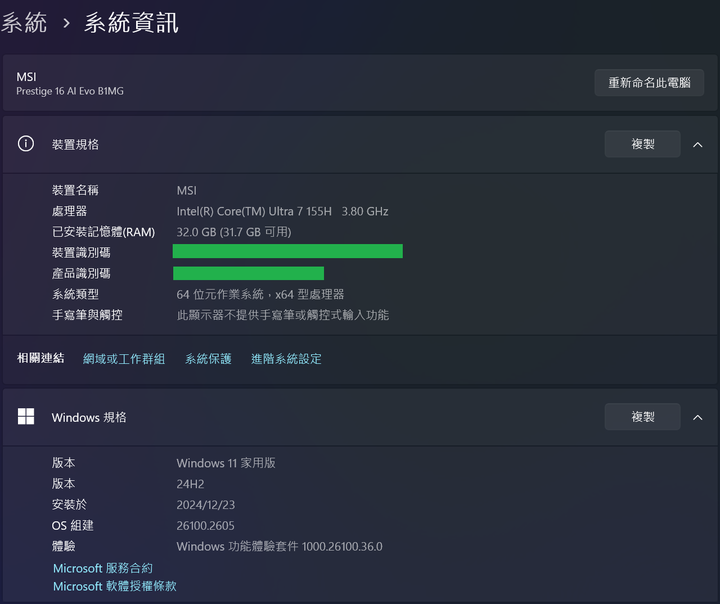Click the install date 2024/12/23

pos(206,505)
